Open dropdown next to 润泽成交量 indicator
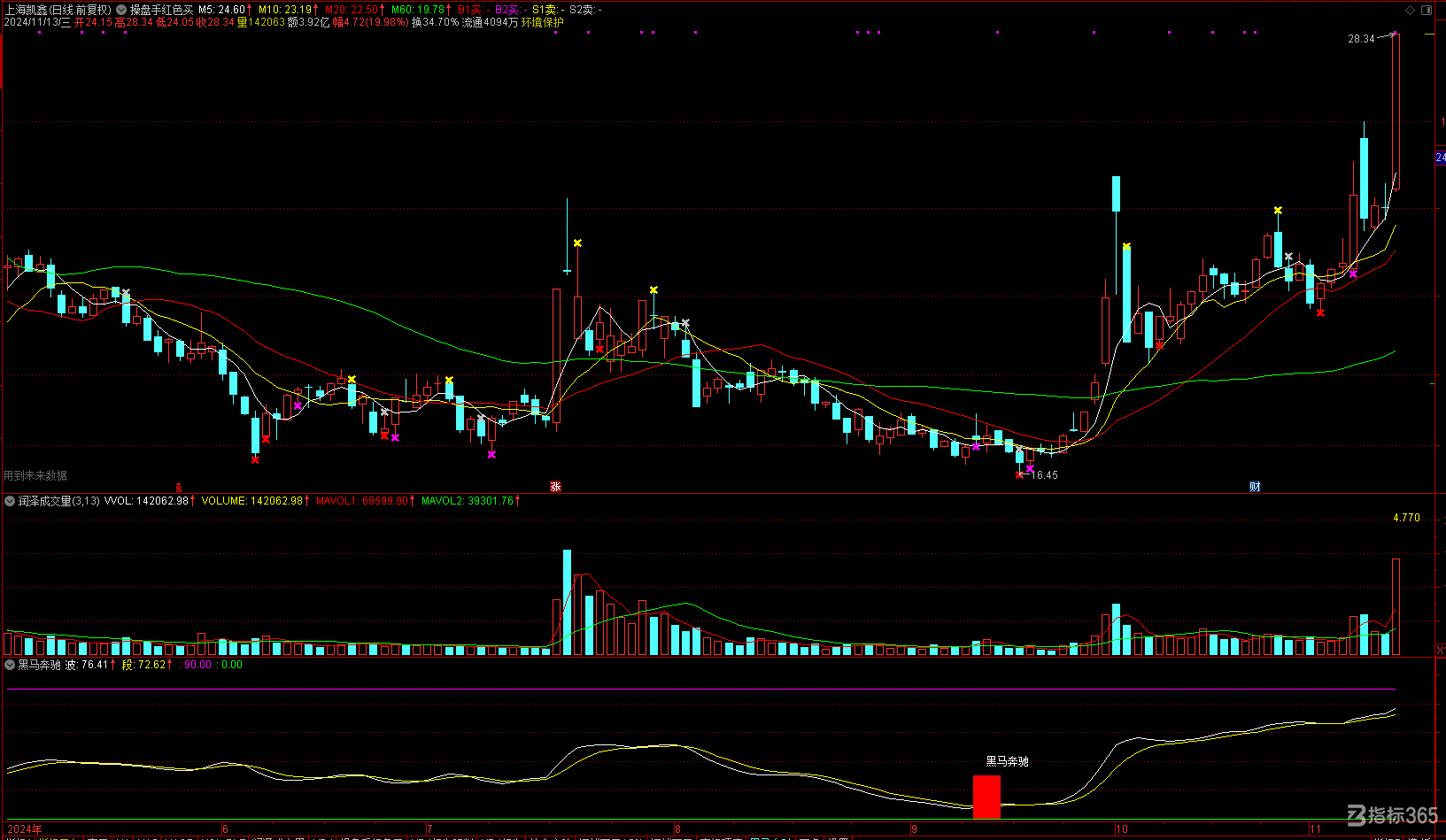 point(10,501)
